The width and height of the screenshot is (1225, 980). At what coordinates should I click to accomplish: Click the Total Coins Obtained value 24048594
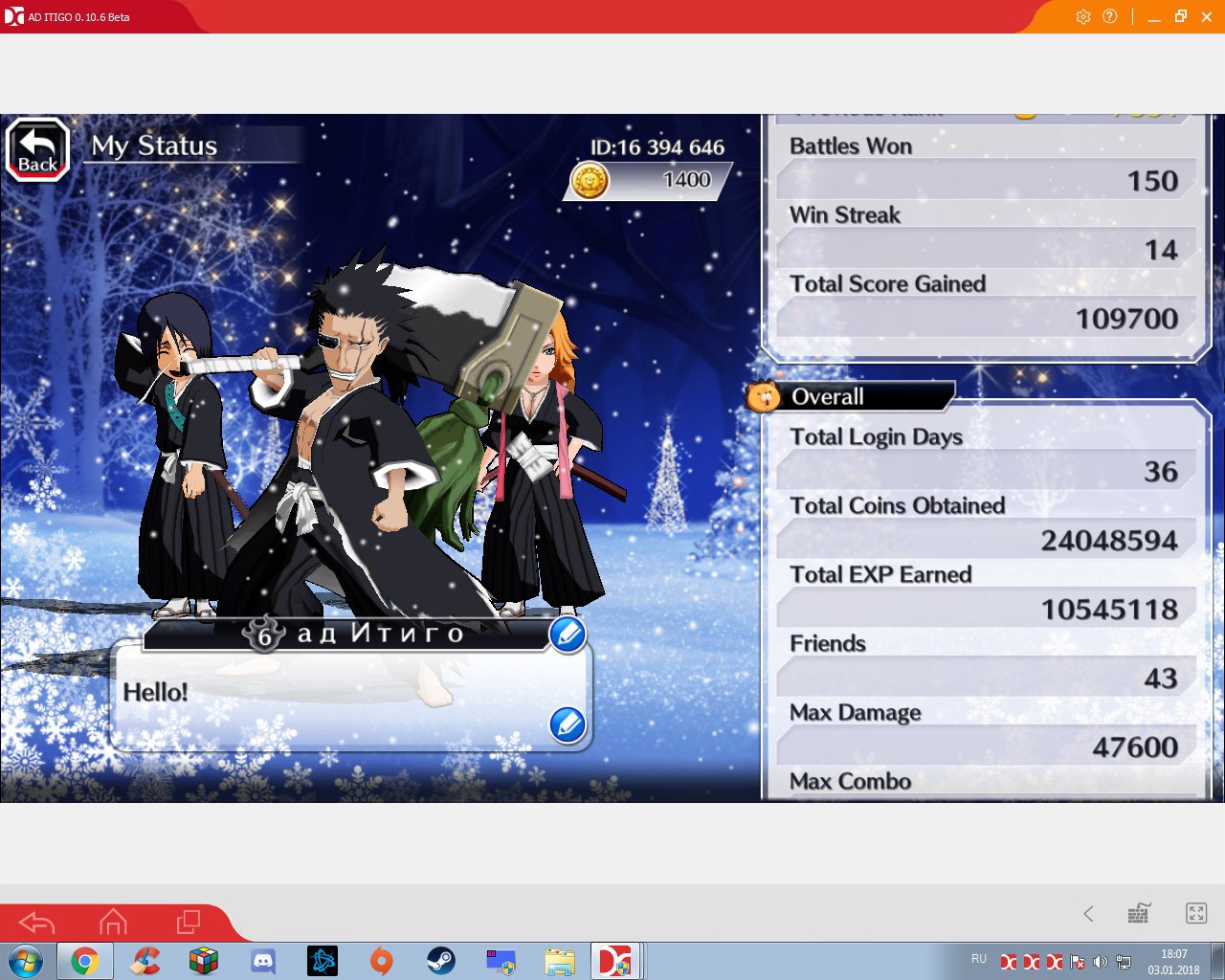(x=1109, y=540)
